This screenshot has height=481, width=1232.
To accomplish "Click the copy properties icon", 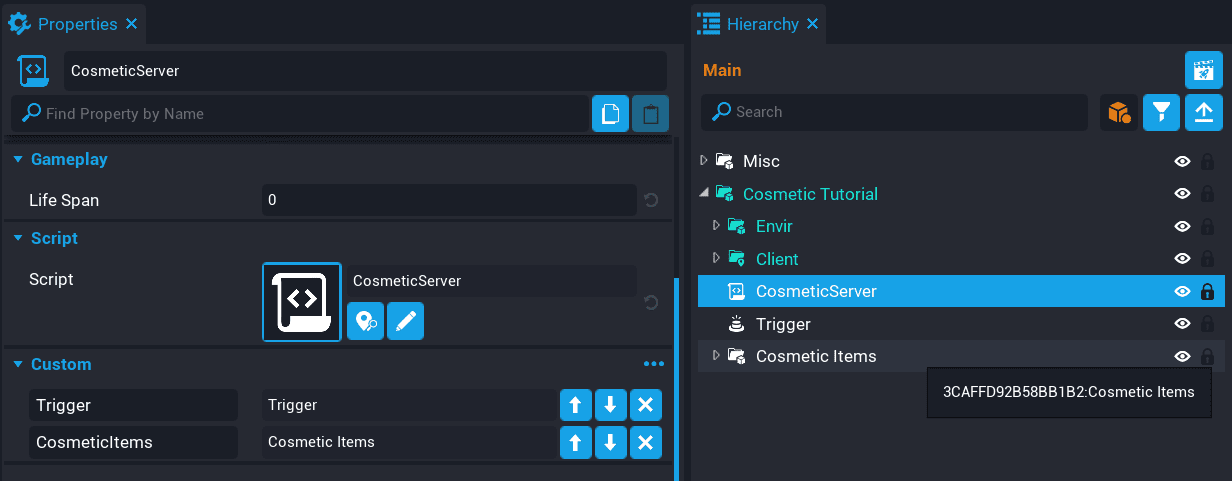I will (x=610, y=114).
